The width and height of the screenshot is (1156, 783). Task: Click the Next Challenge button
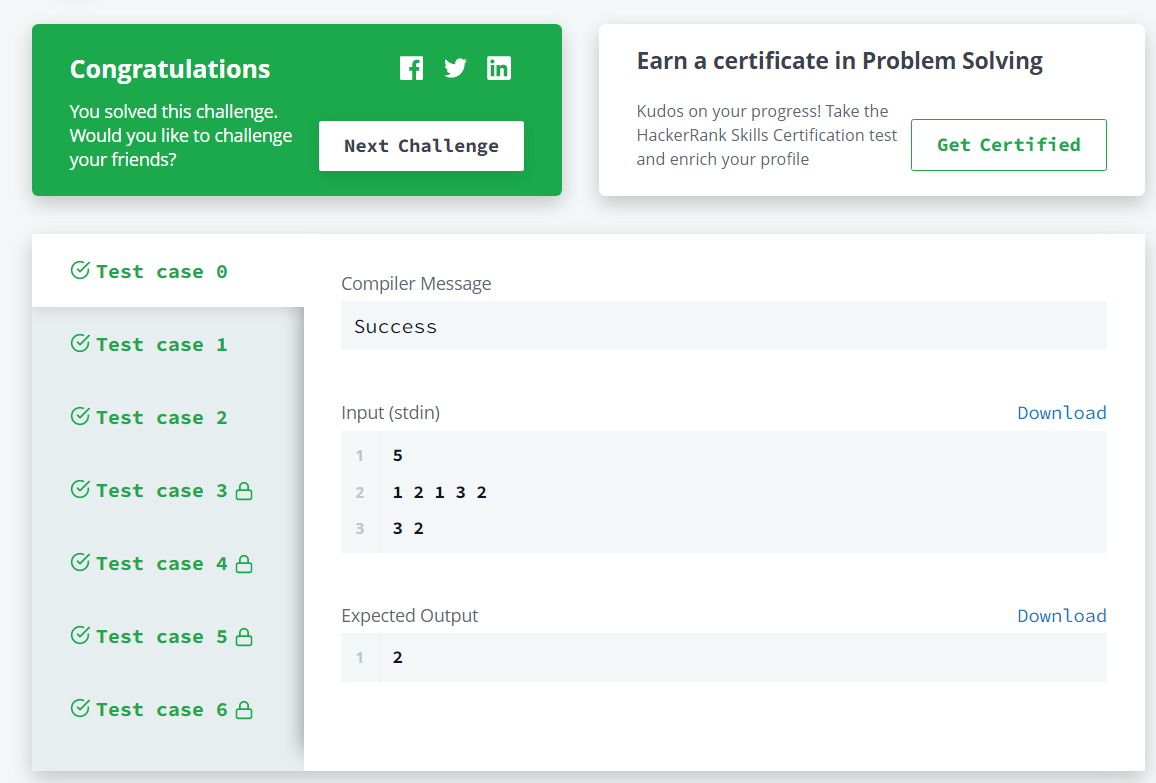point(421,146)
